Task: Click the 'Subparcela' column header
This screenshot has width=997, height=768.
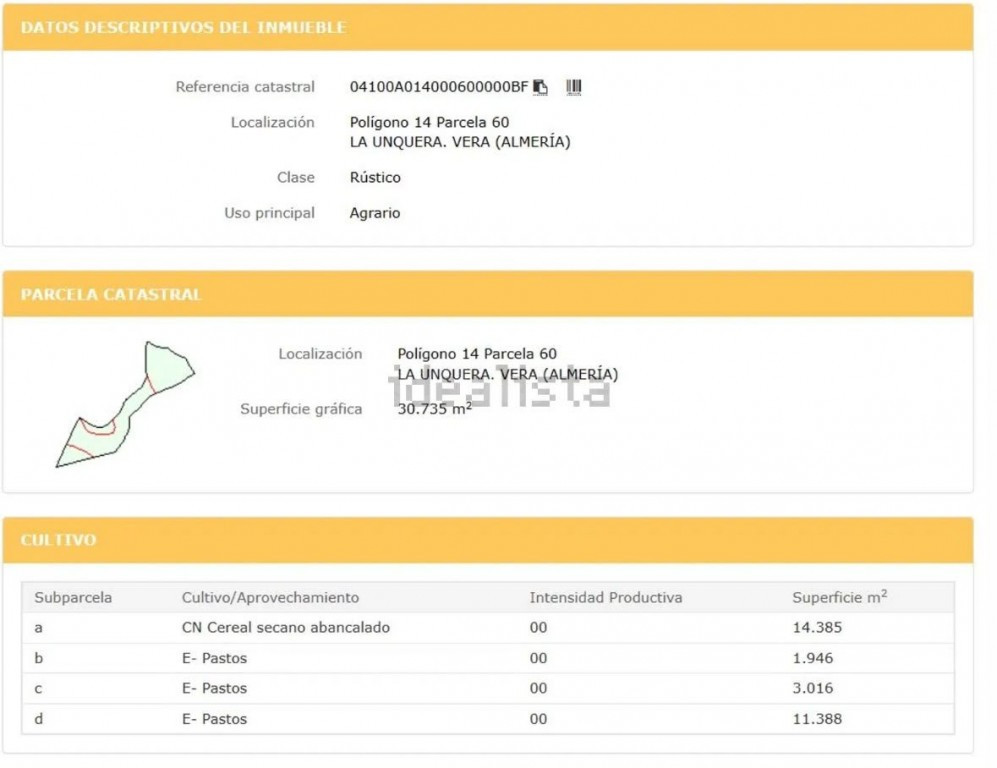Action: [x=73, y=598]
